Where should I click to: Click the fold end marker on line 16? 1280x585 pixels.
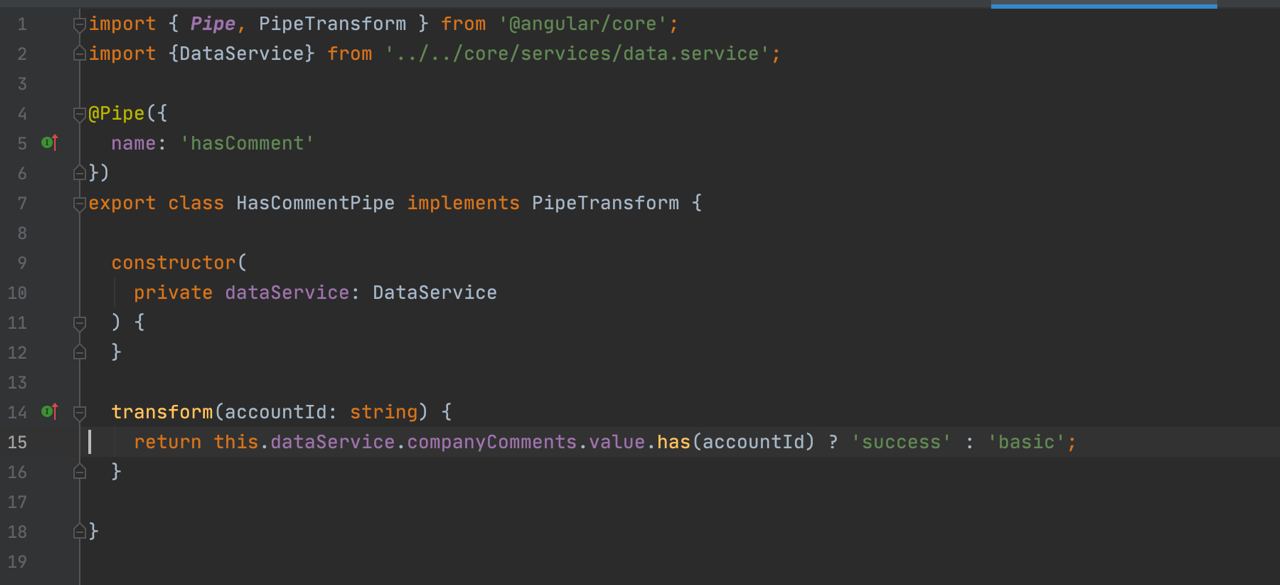pos(80,472)
